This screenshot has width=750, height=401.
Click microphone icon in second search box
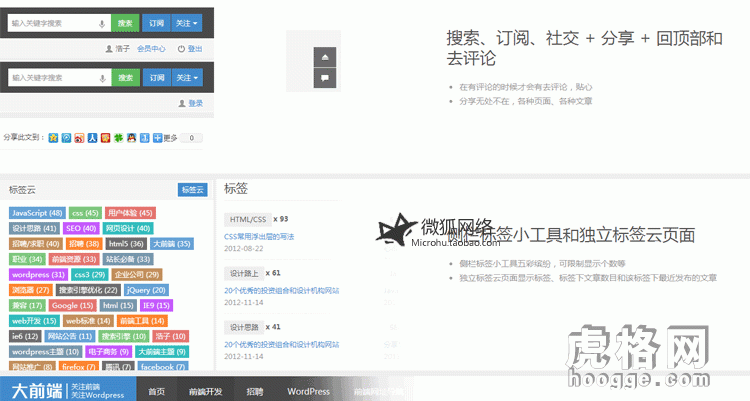pos(102,77)
